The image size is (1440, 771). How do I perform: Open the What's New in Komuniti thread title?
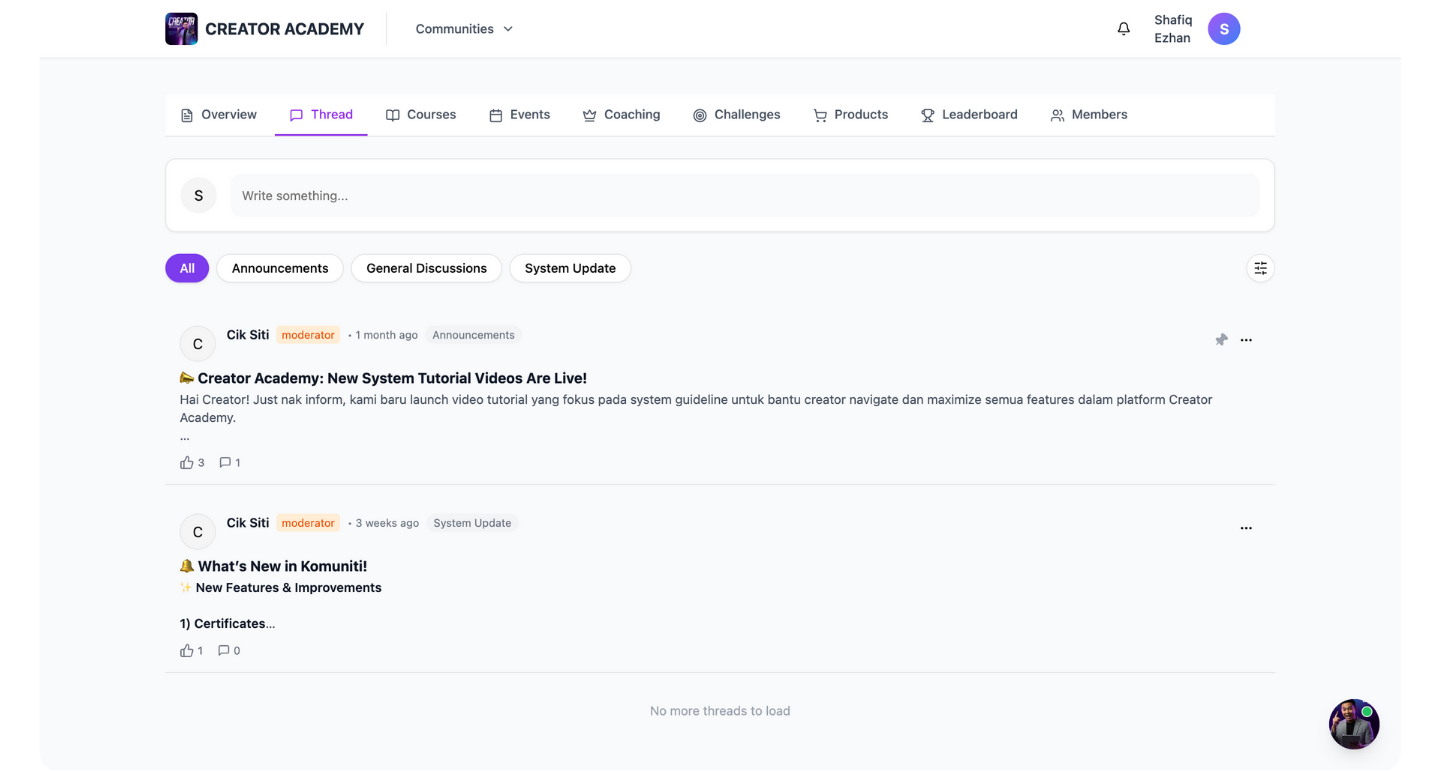pos(282,566)
